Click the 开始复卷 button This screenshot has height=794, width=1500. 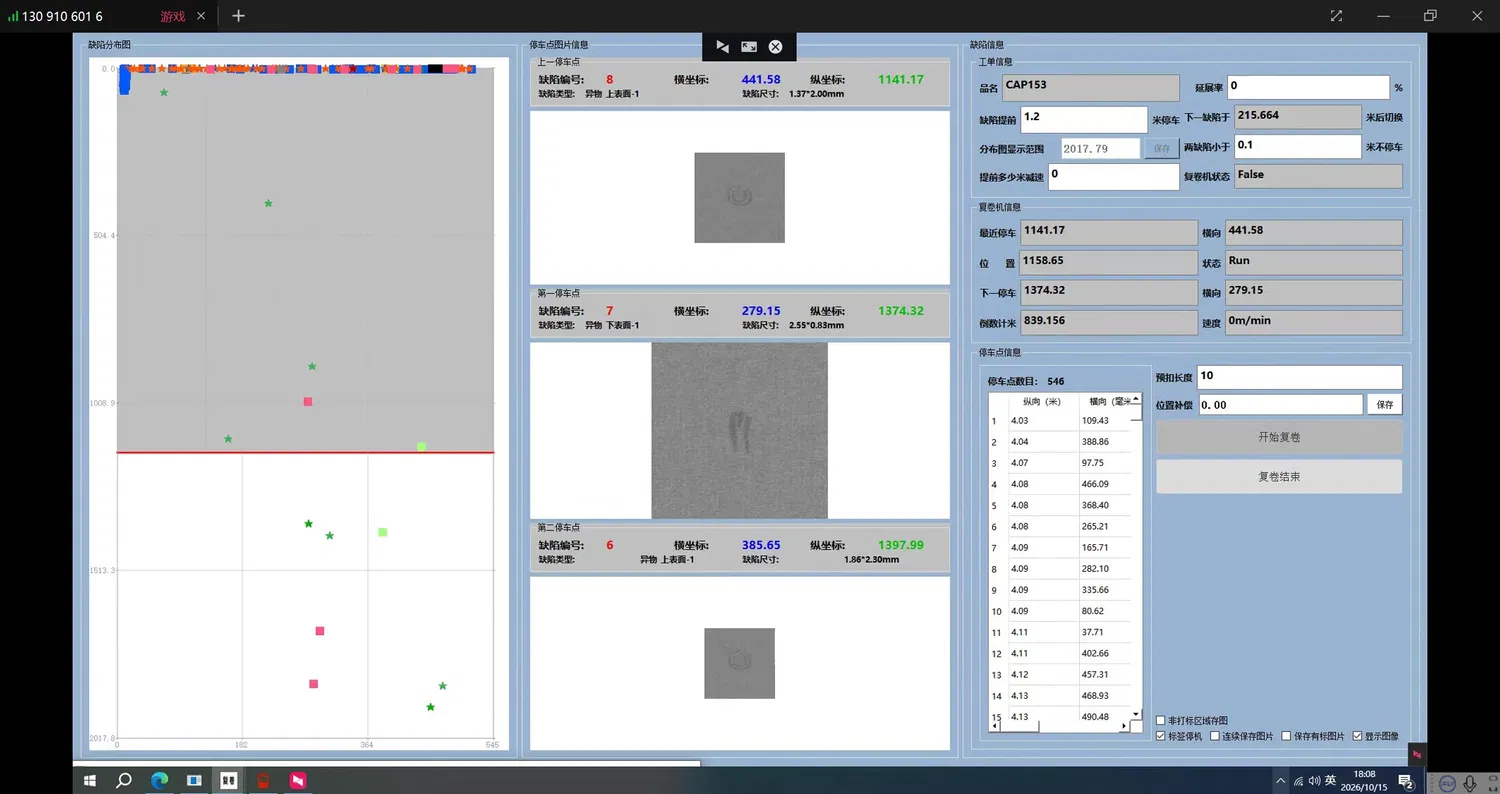(x=1279, y=437)
